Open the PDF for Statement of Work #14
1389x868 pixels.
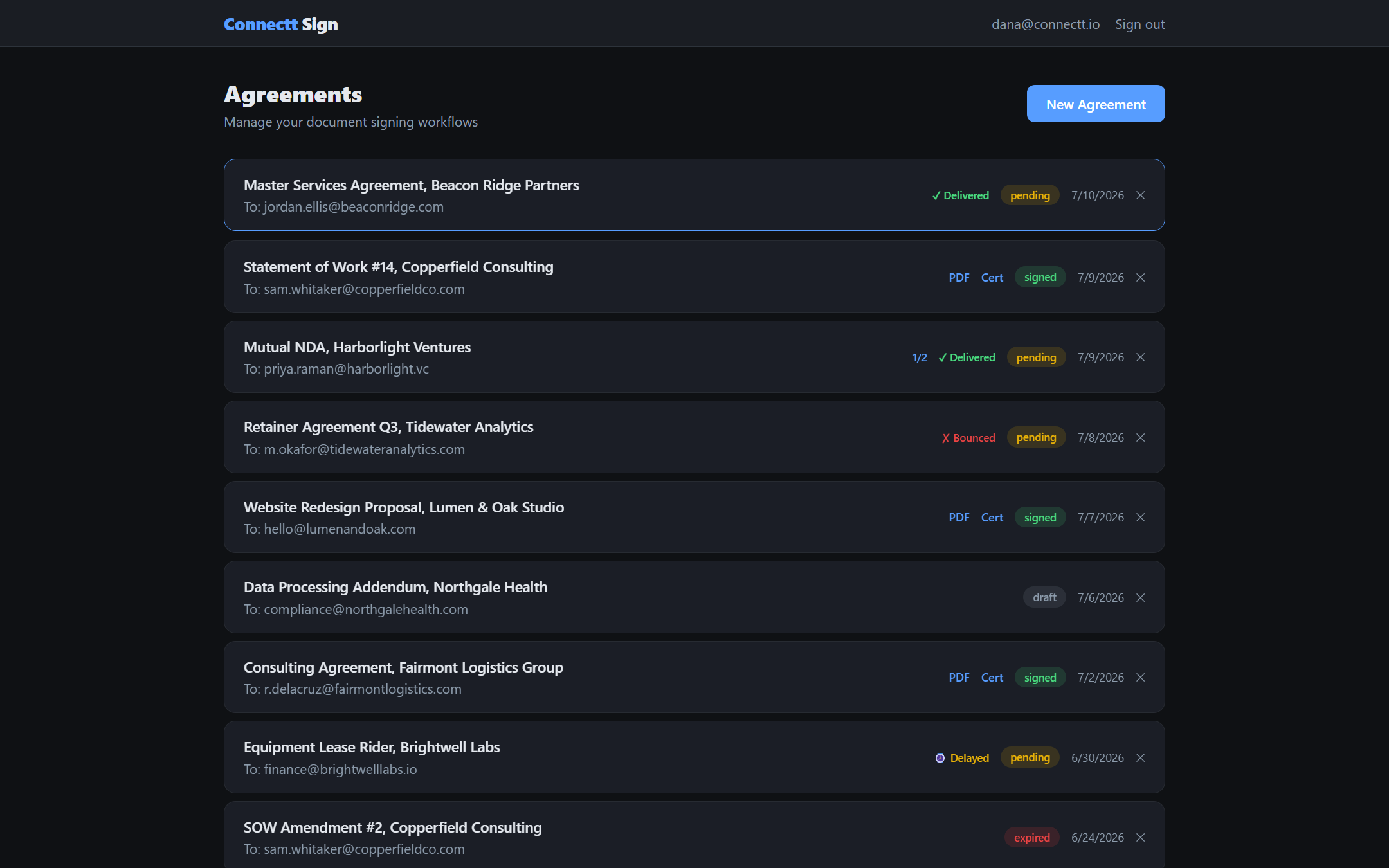tap(959, 277)
